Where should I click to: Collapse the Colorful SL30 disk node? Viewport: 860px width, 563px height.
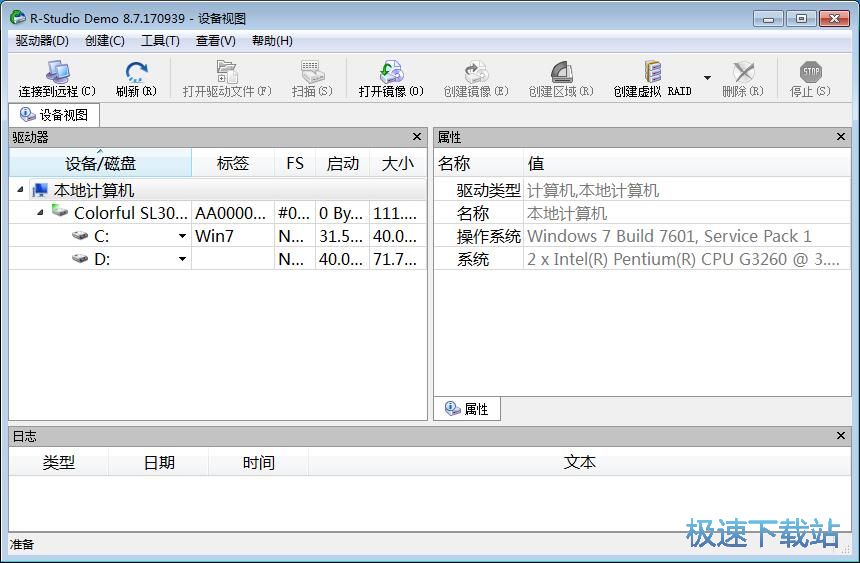coord(40,212)
